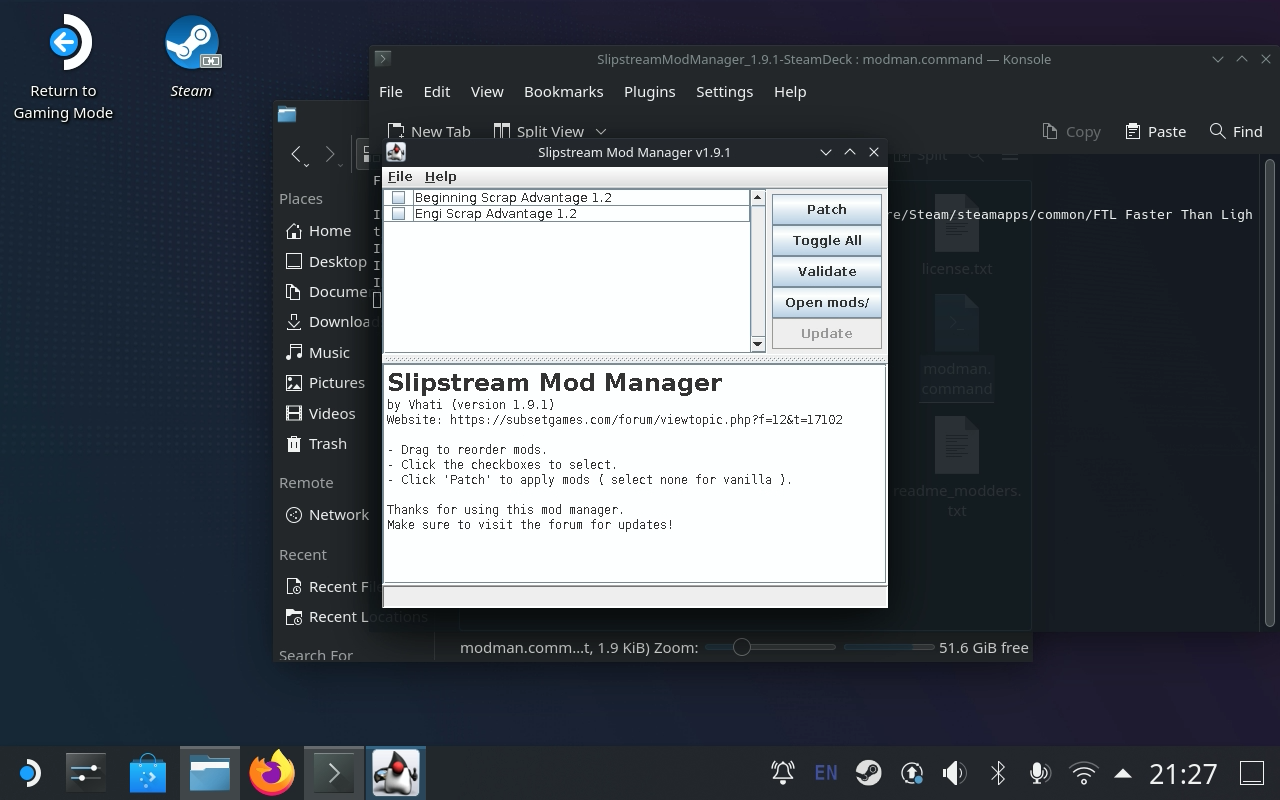
Task: Open the Bookmarks menu in Konsole
Action: [x=563, y=91]
